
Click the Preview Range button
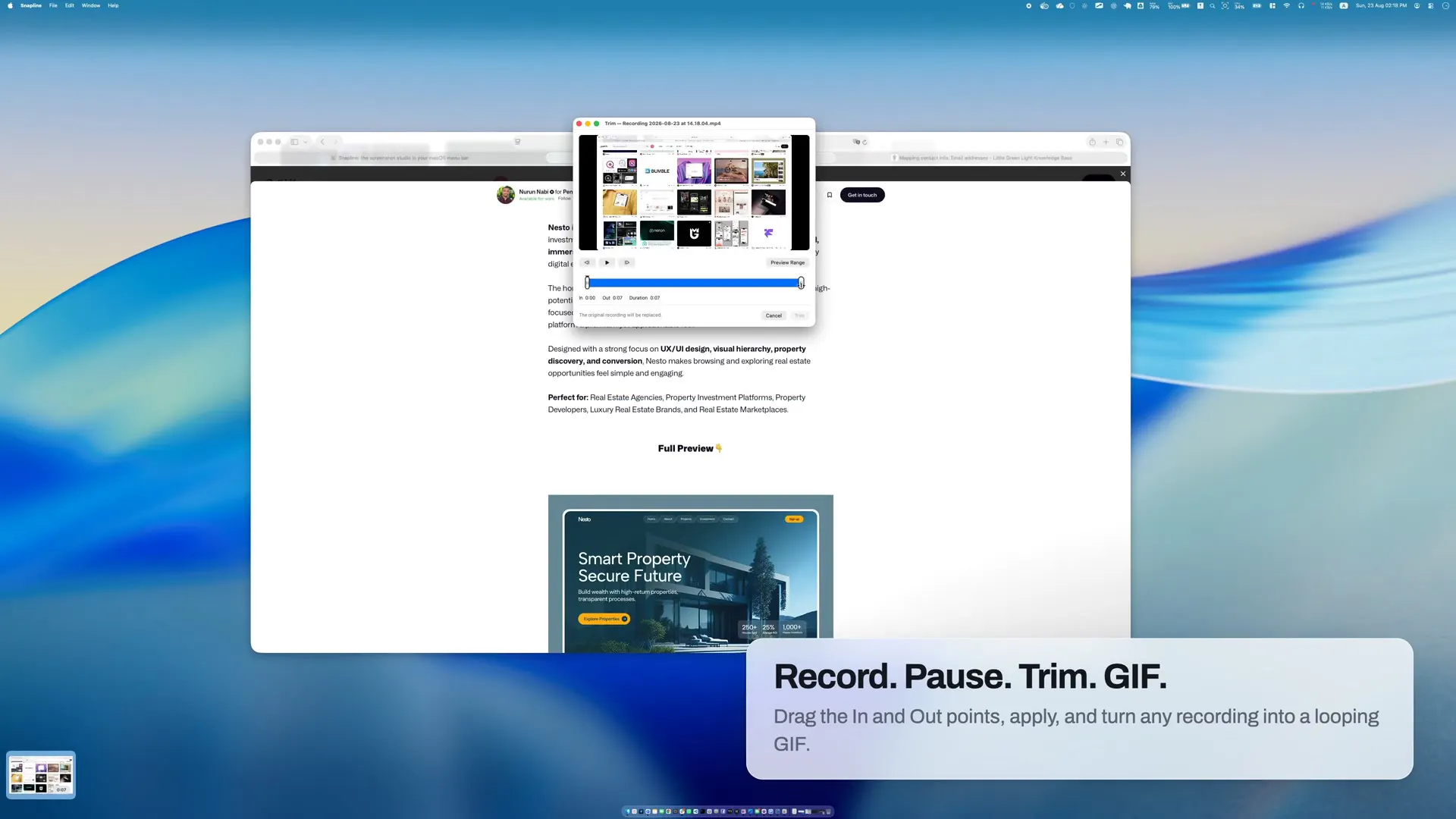click(787, 262)
